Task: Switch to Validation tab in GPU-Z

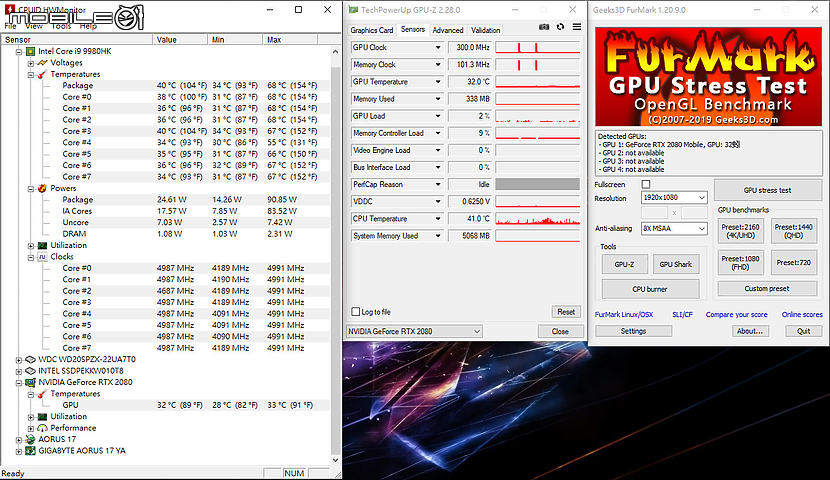Action: (485, 30)
